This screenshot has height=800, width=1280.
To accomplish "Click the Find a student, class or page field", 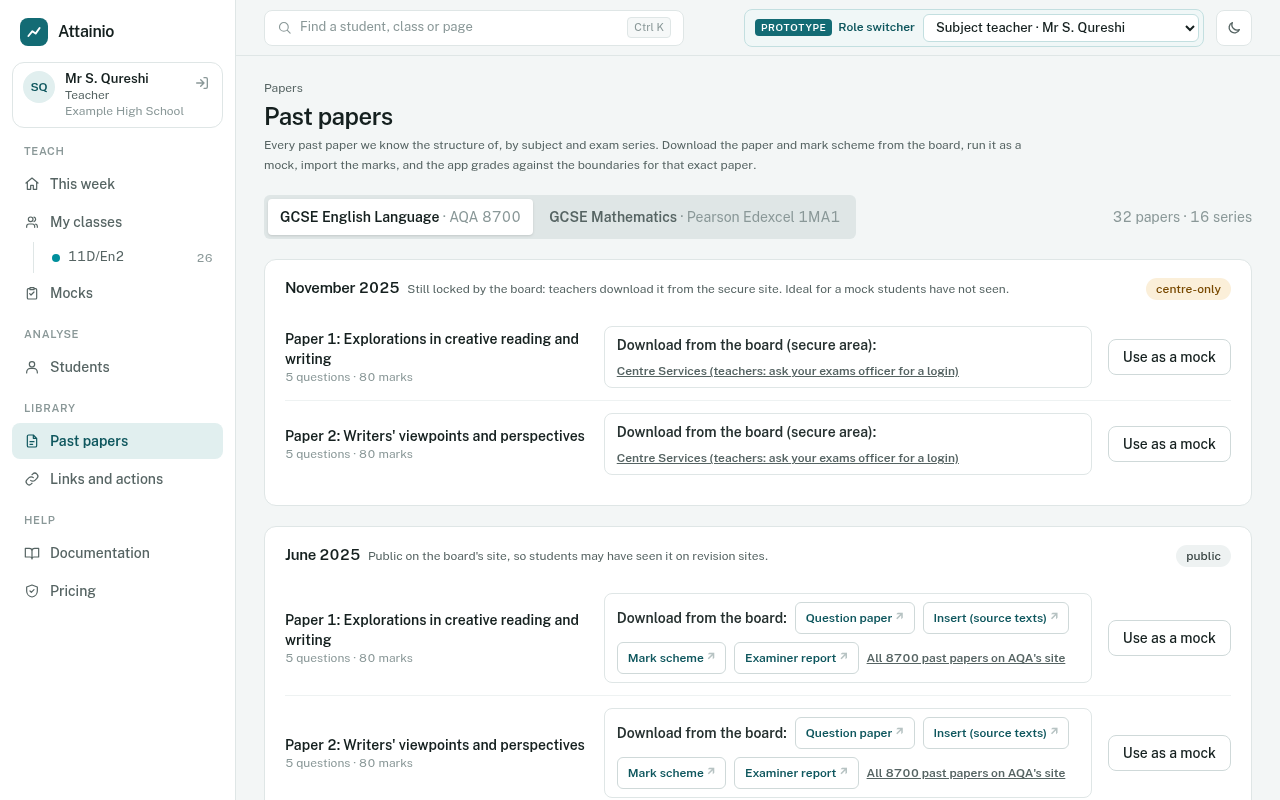I will (x=474, y=28).
